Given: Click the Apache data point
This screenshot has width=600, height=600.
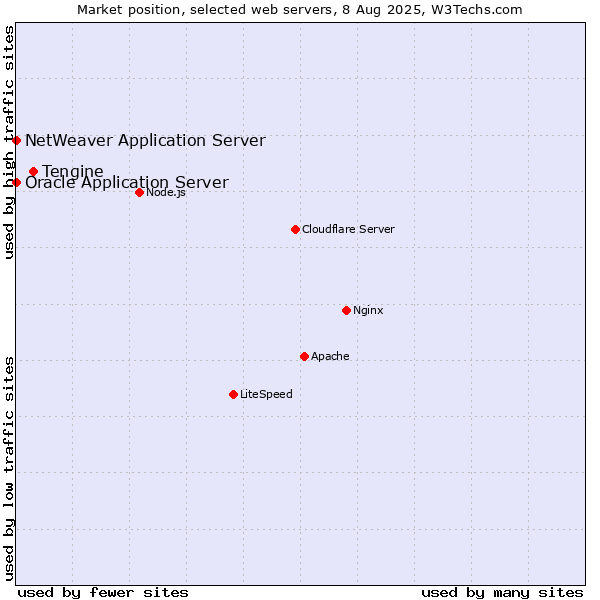Looking at the screenshot, I should pos(305,357).
